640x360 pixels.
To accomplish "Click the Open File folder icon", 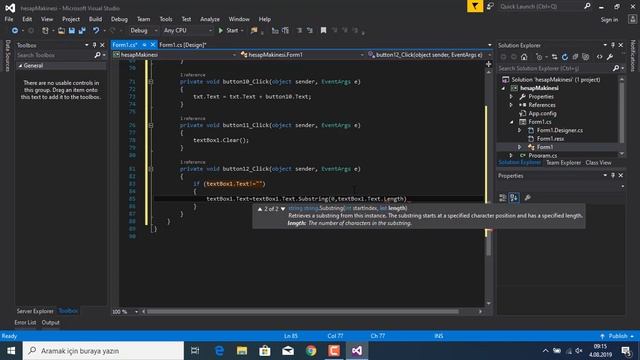I will (x=61, y=31).
